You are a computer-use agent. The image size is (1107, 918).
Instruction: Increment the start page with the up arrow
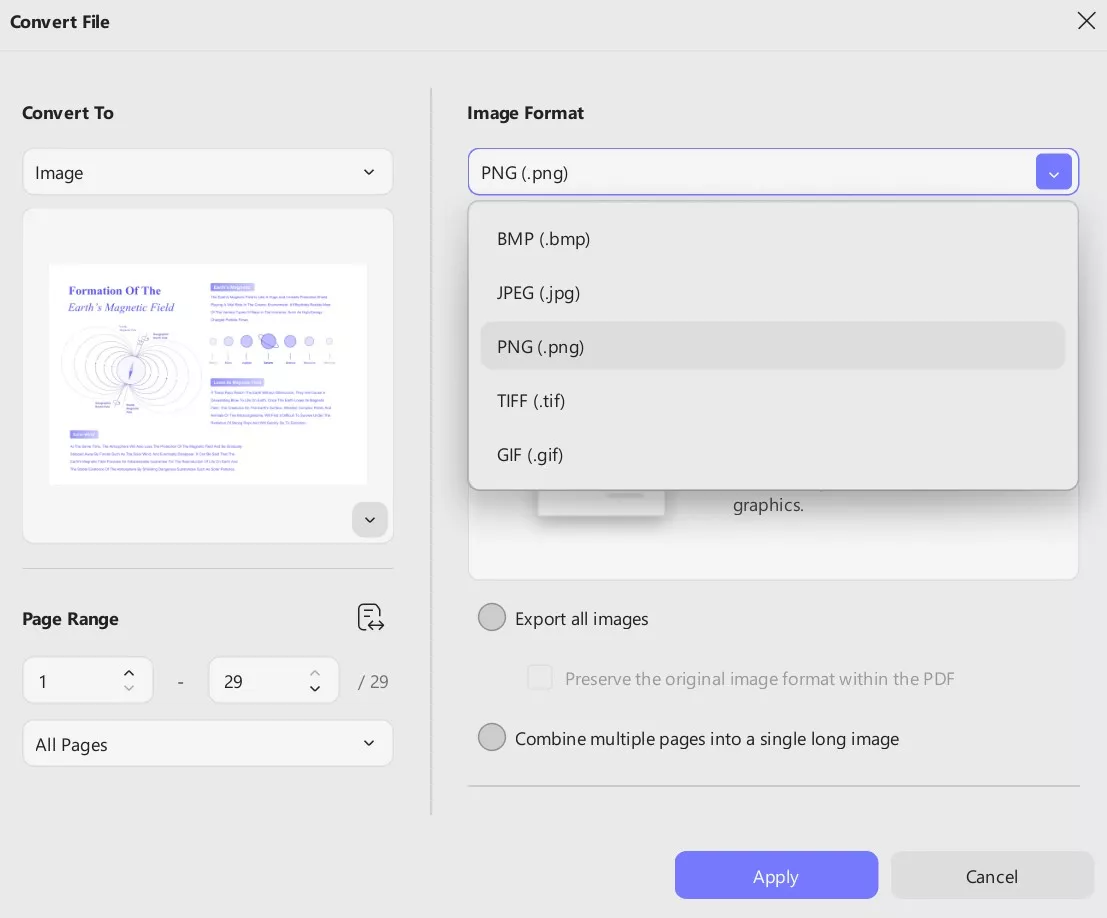129,673
